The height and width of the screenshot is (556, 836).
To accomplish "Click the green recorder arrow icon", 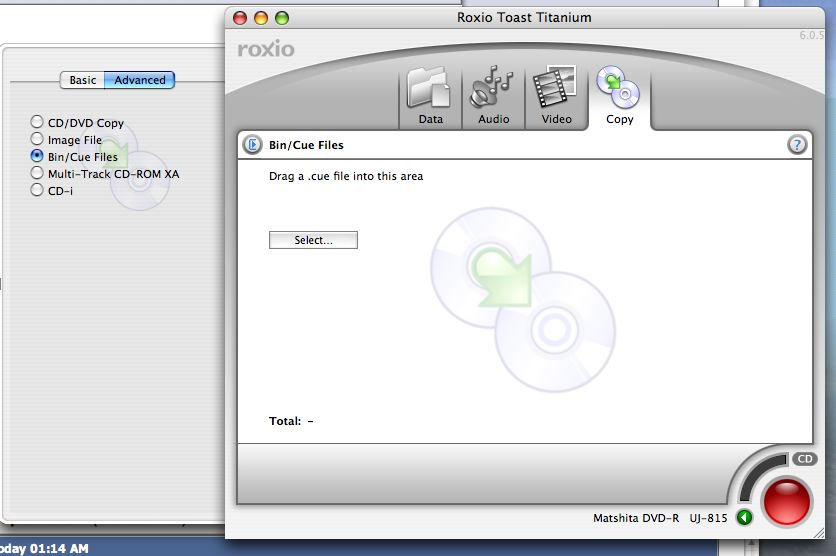I will [744, 517].
